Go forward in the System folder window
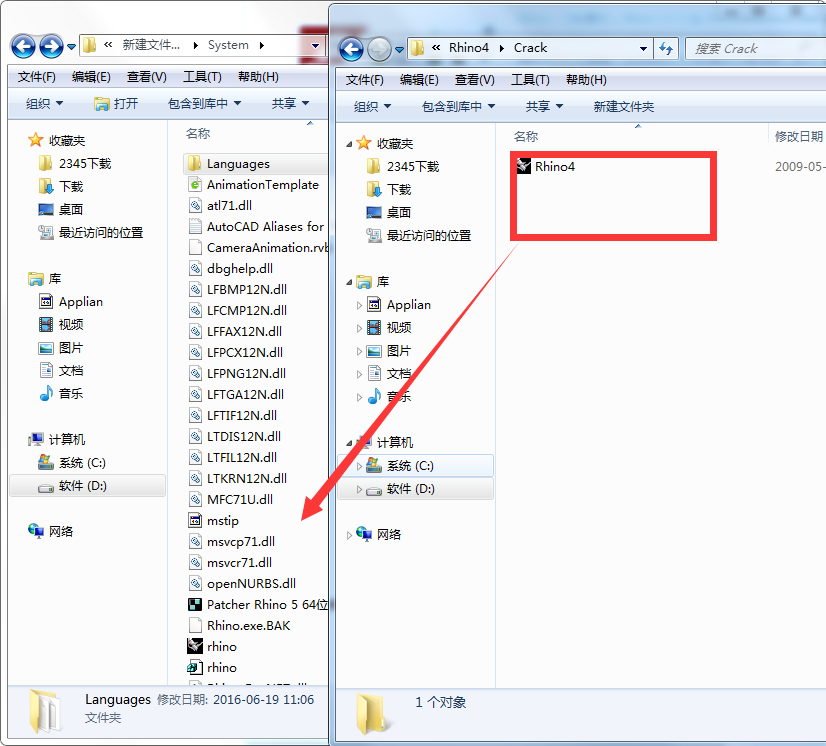Image resolution: width=826 pixels, height=746 pixels. pos(52,46)
